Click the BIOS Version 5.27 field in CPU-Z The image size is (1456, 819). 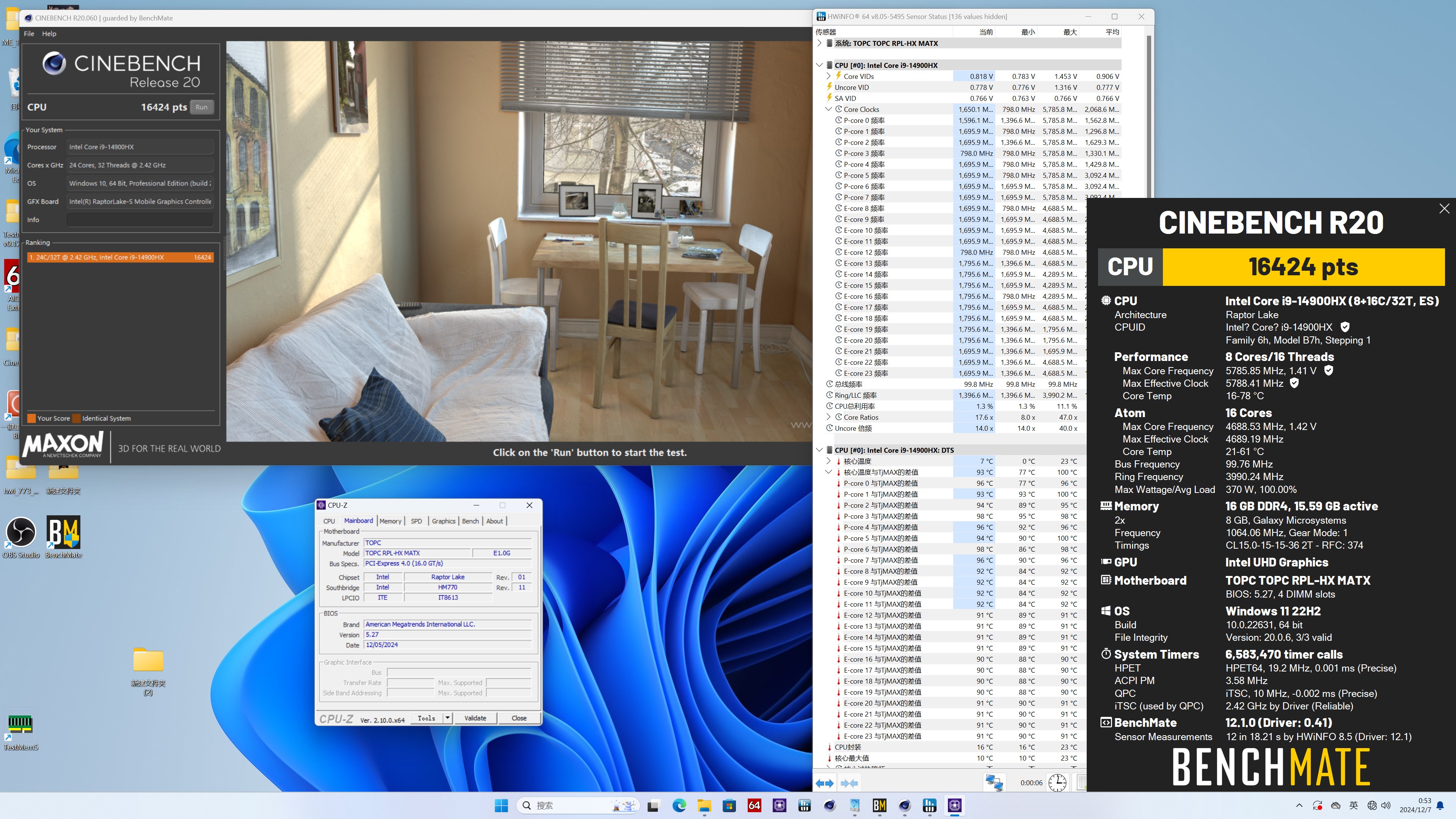point(447,635)
